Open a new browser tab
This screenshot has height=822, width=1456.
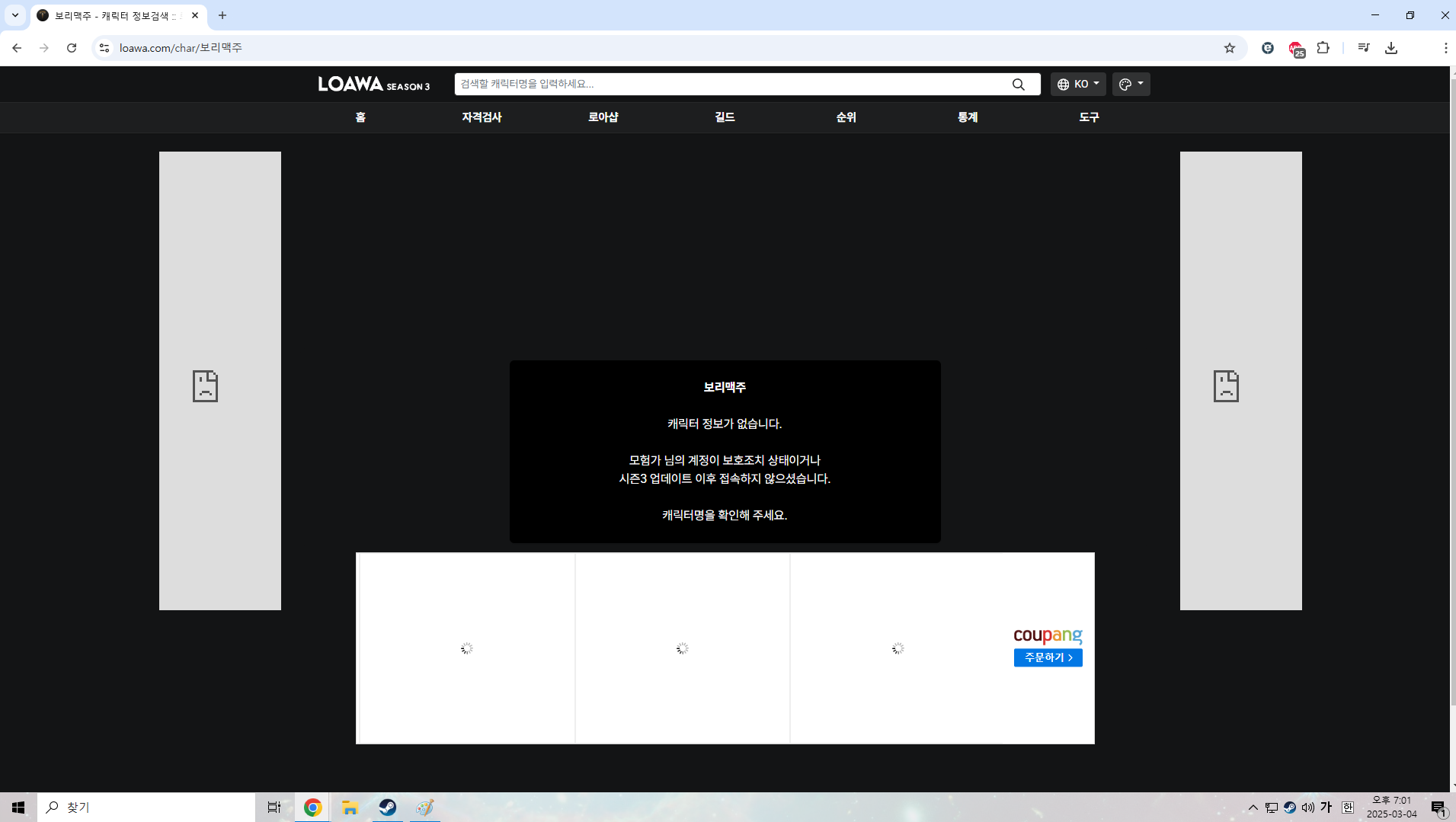[x=222, y=15]
